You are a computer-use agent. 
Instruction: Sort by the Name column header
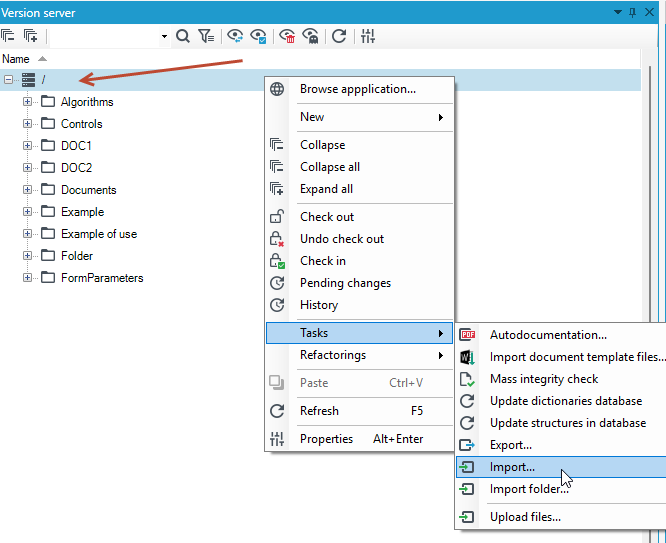pos(16,59)
